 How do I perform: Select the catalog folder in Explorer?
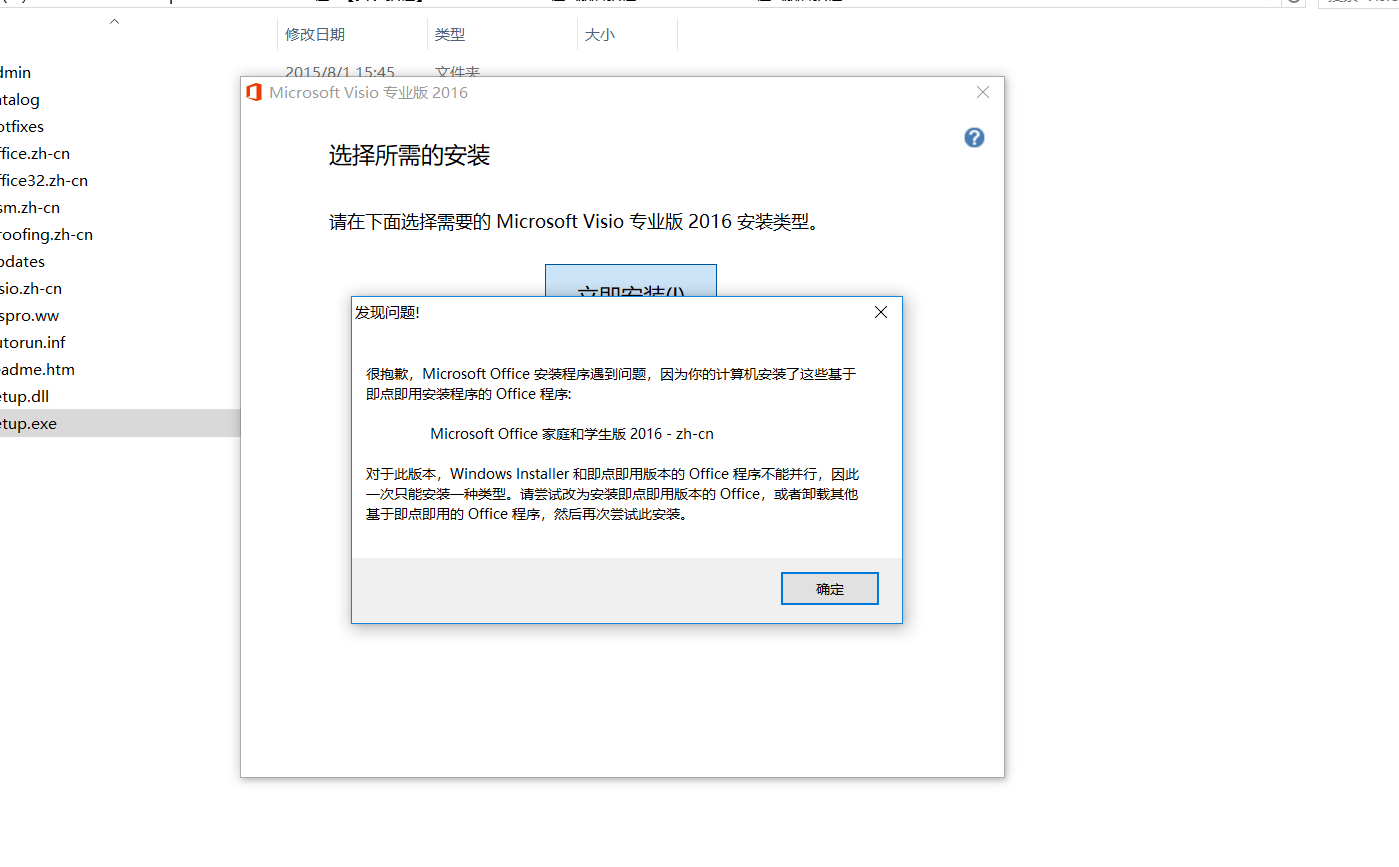(20, 99)
